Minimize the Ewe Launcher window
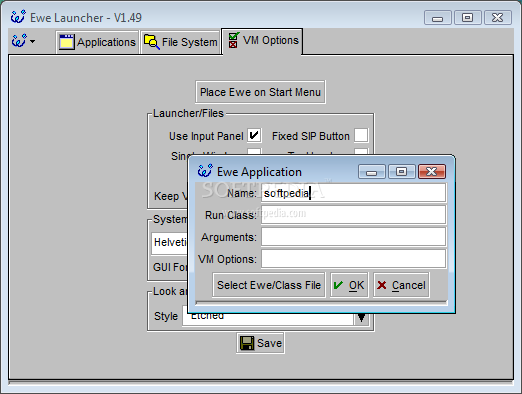The image size is (522, 394). point(438,18)
